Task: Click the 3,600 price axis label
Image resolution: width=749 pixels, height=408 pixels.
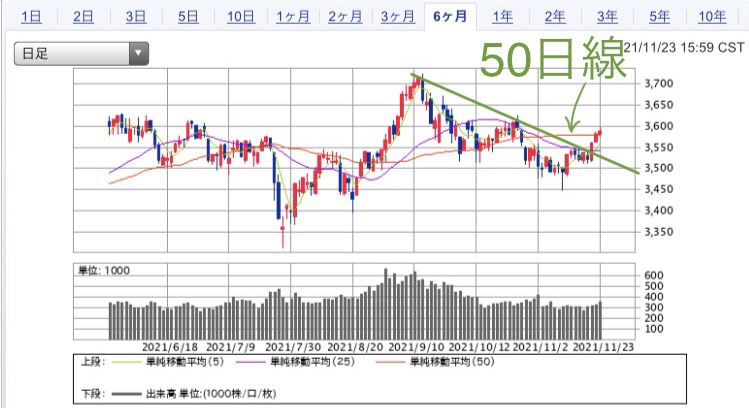Action: 659,126
